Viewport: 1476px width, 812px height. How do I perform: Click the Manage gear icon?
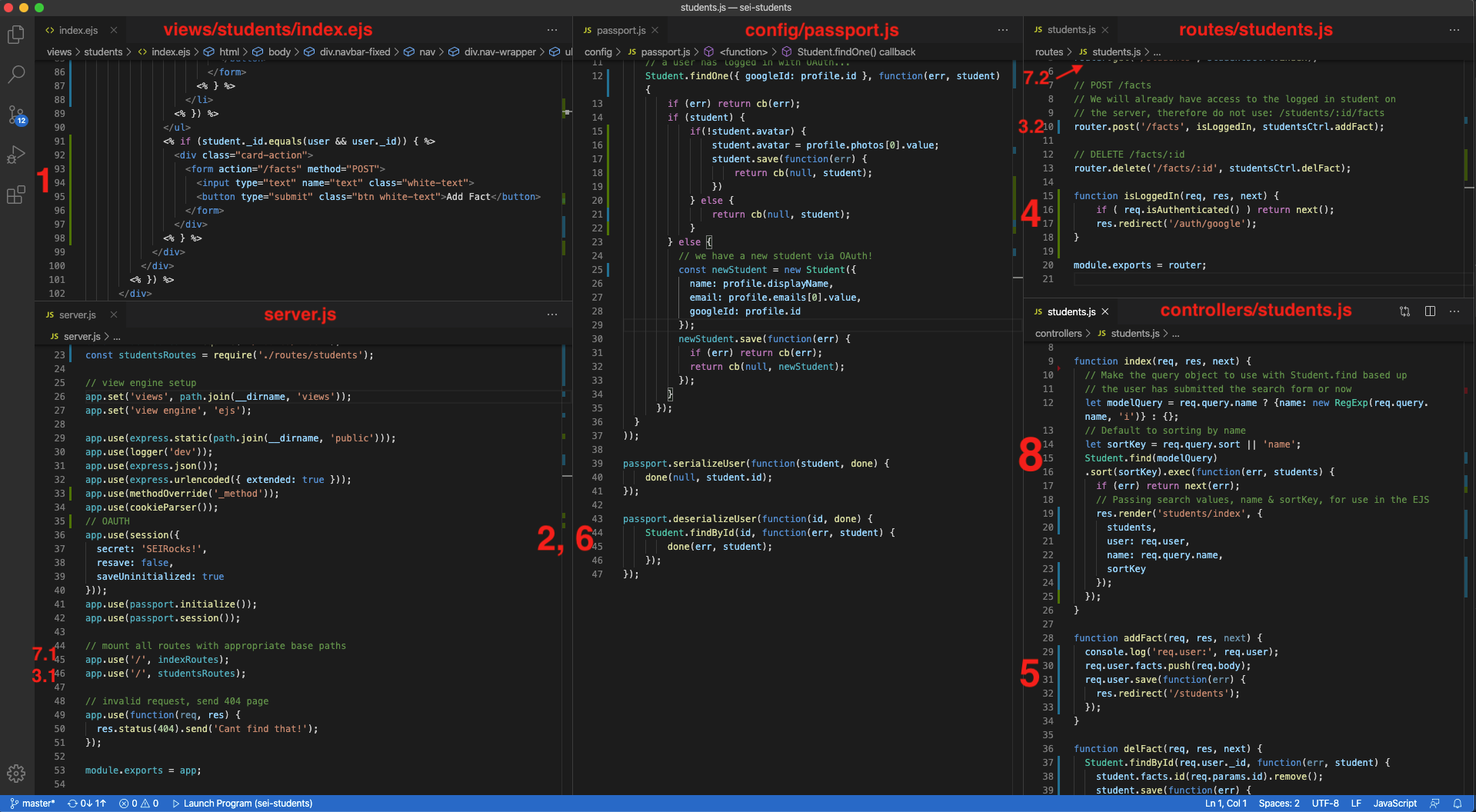[x=16, y=773]
